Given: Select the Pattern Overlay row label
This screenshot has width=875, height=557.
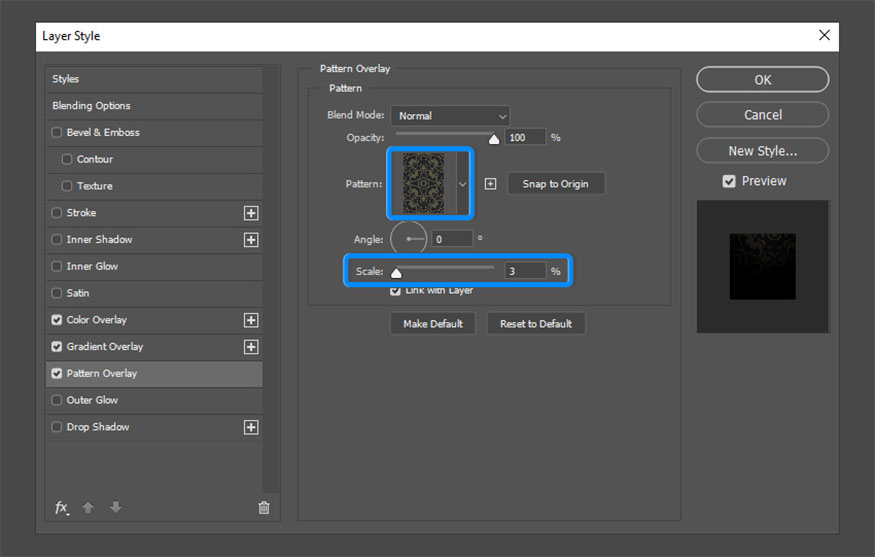Looking at the screenshot, I should (x=102, y=373).
